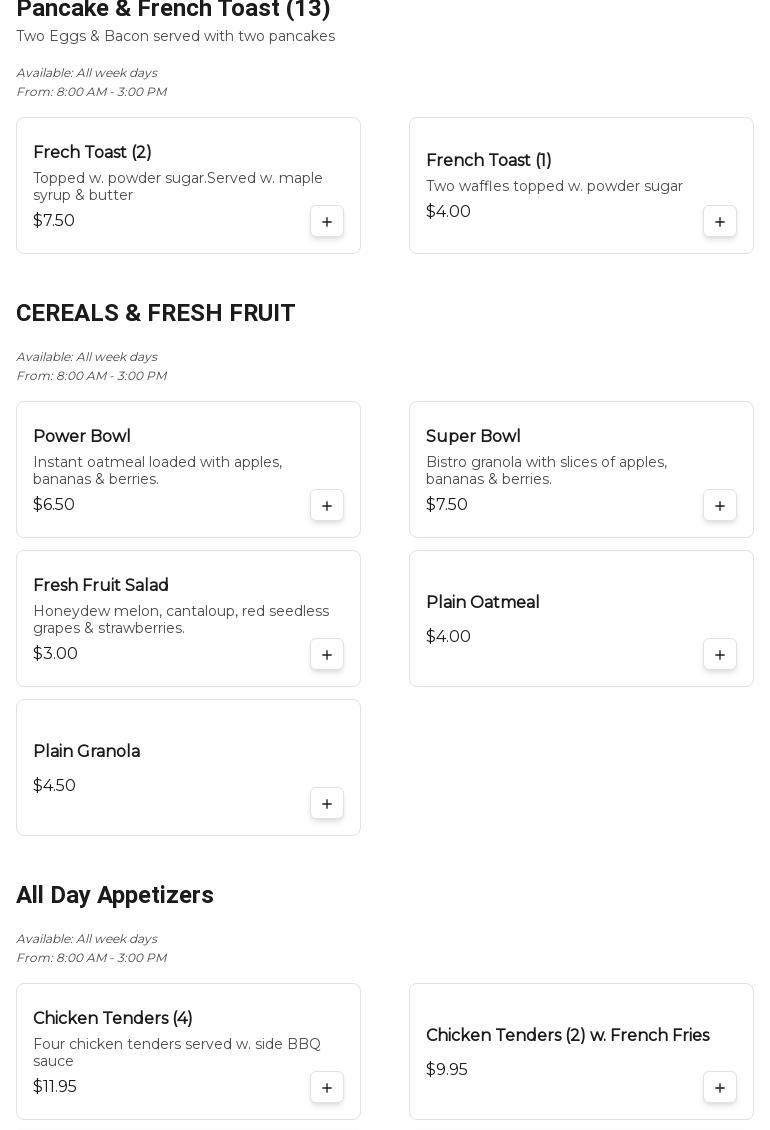Select the Fresh Fruit Salad card description
The width and height of the screenshot is (770, 1130).
coord(181,619)
